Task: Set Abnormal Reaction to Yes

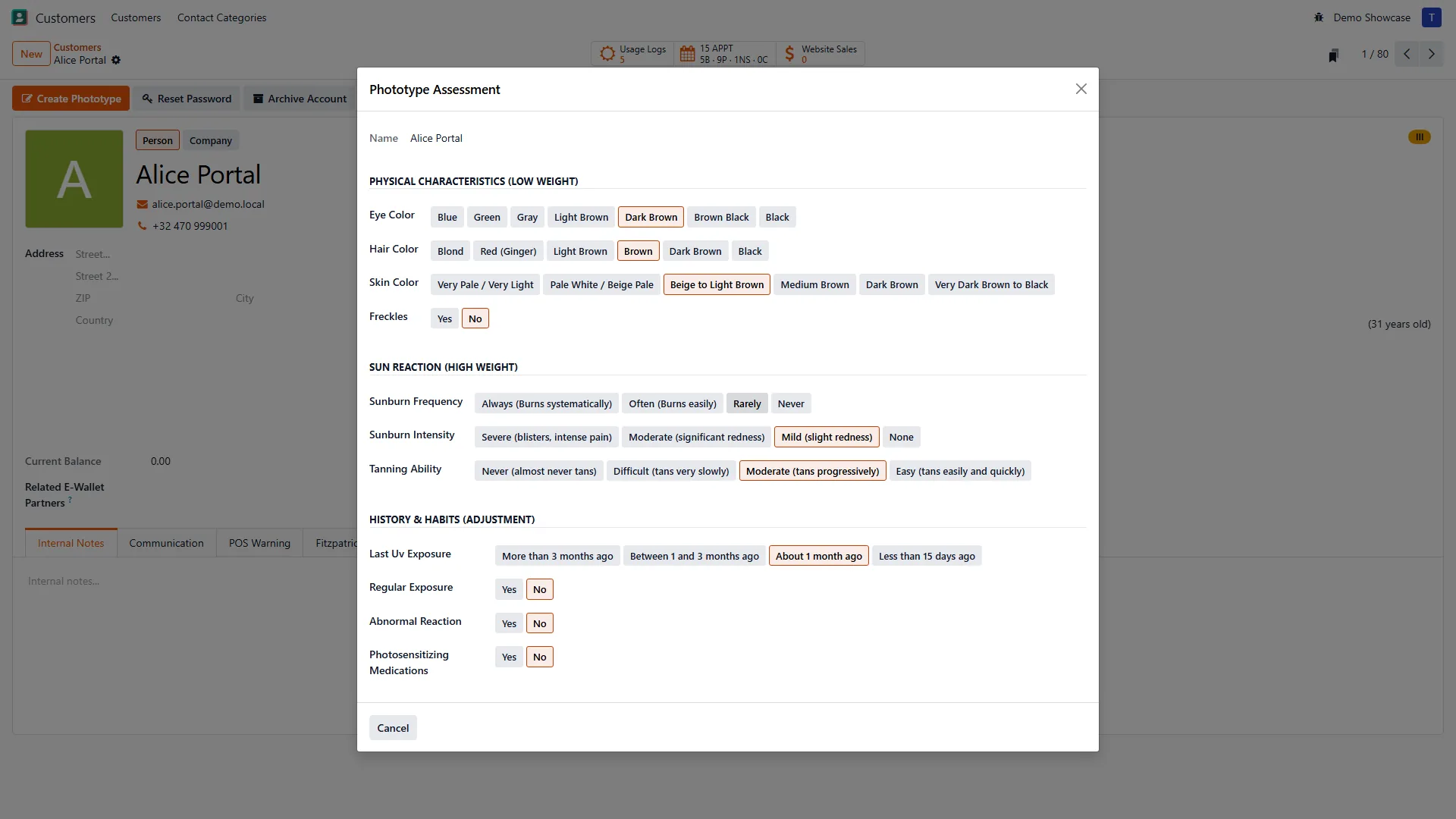Action: pos(509,624)
